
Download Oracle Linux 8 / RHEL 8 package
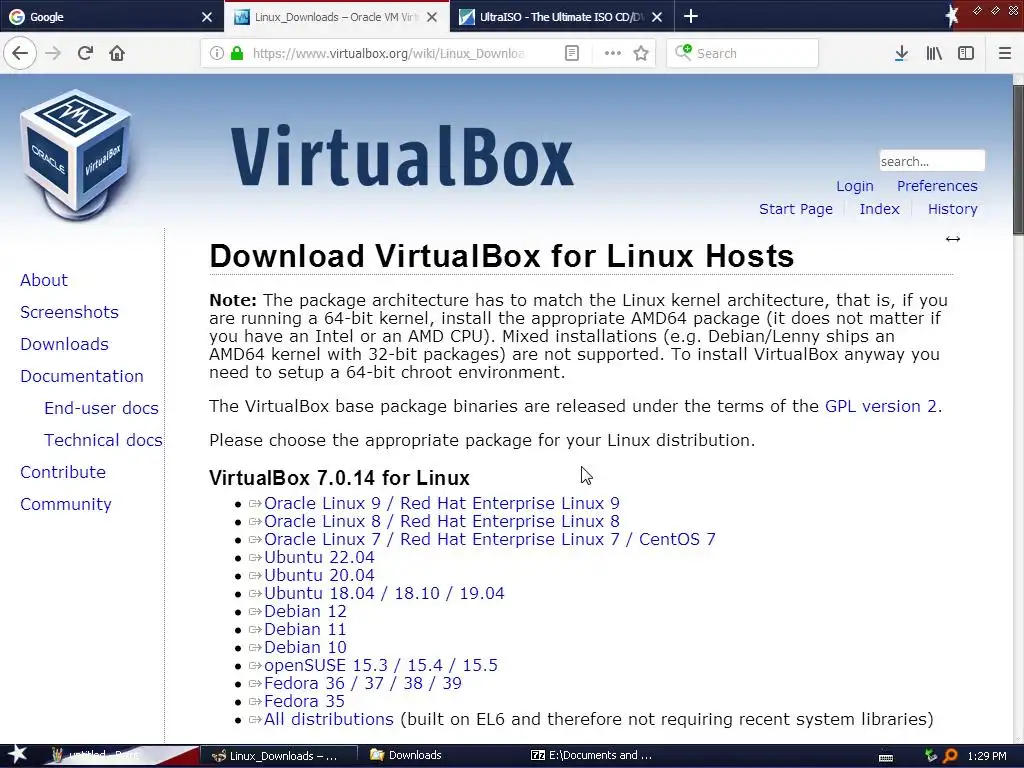tap(441, 521)
